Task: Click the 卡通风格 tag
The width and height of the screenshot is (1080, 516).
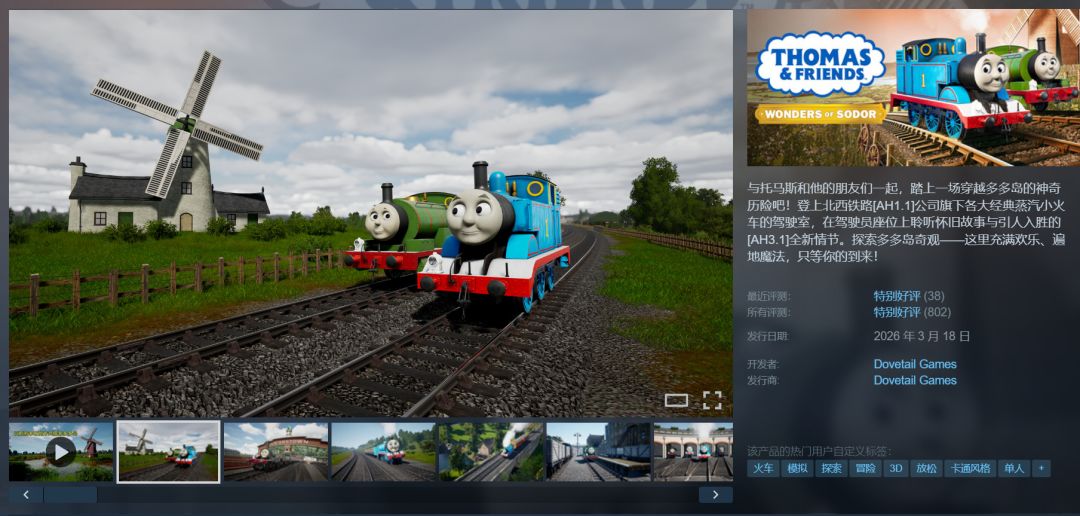Action: click(x=970, y=468)
